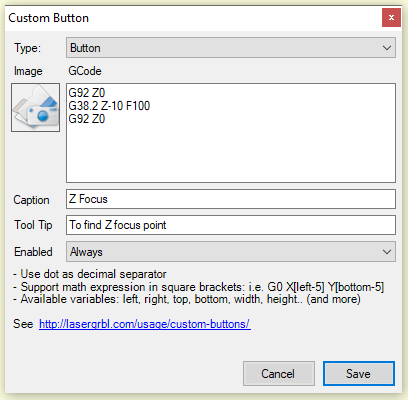
Task: Click the Cancel button
Action: [279, 374]
